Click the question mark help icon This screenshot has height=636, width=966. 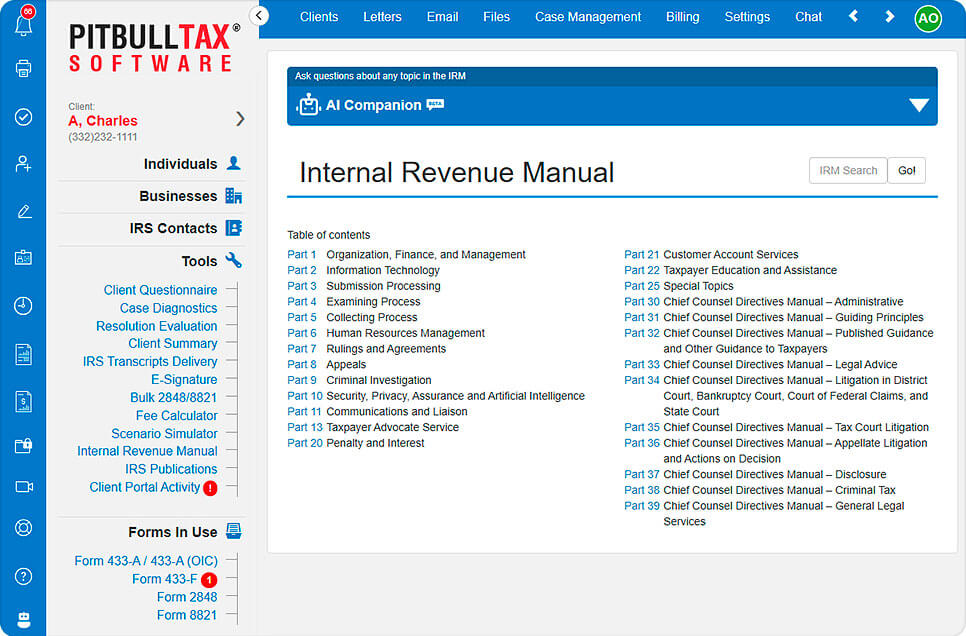[x=23, y=576]
